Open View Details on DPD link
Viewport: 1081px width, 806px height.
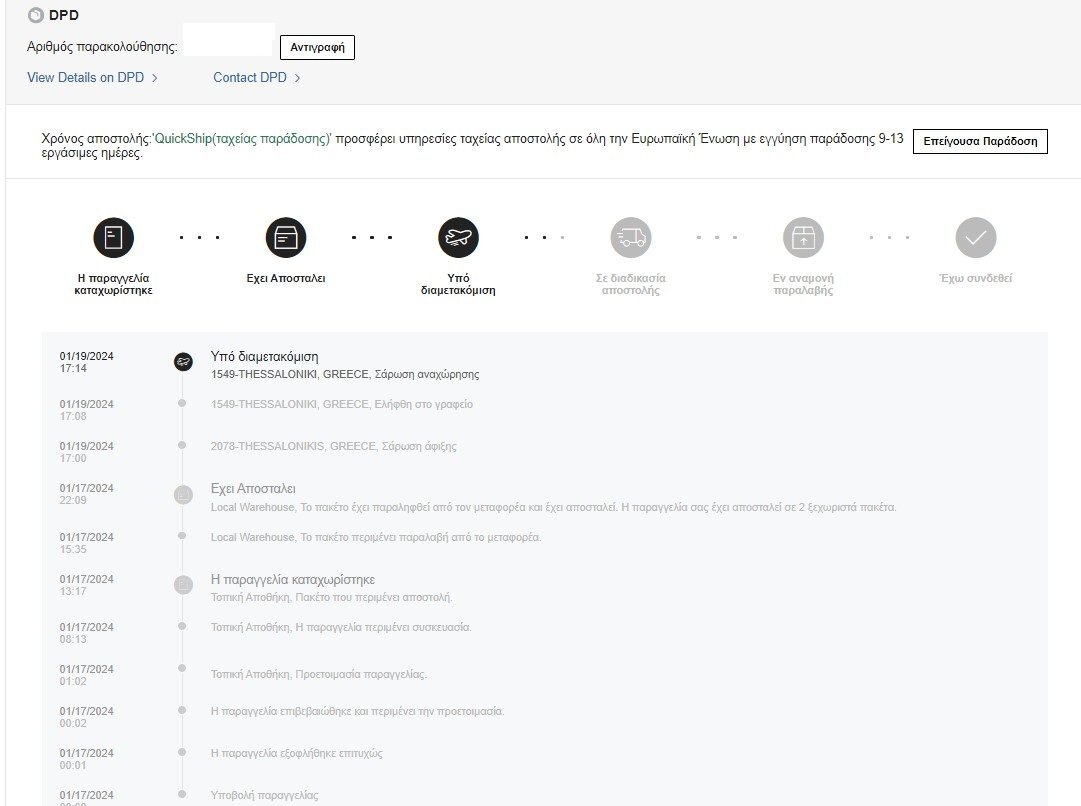point(85,77)
